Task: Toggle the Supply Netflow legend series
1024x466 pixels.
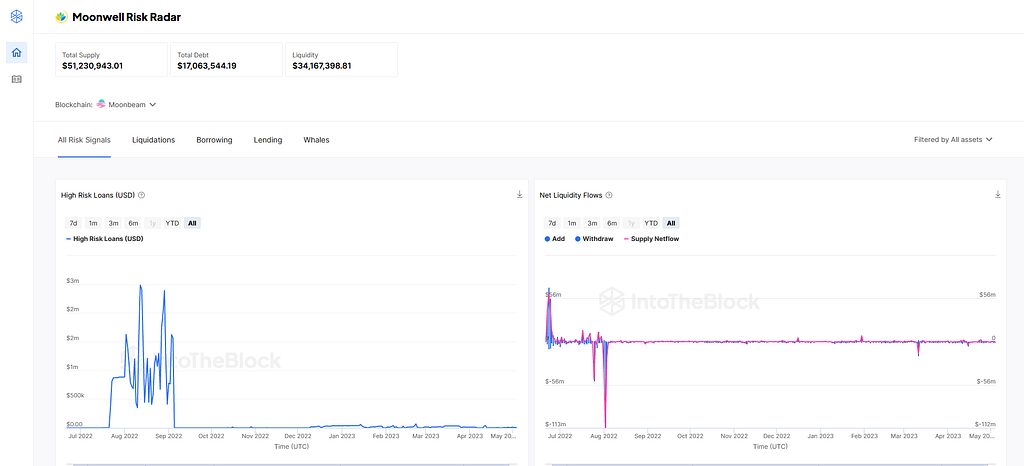Action: (652, 239)
